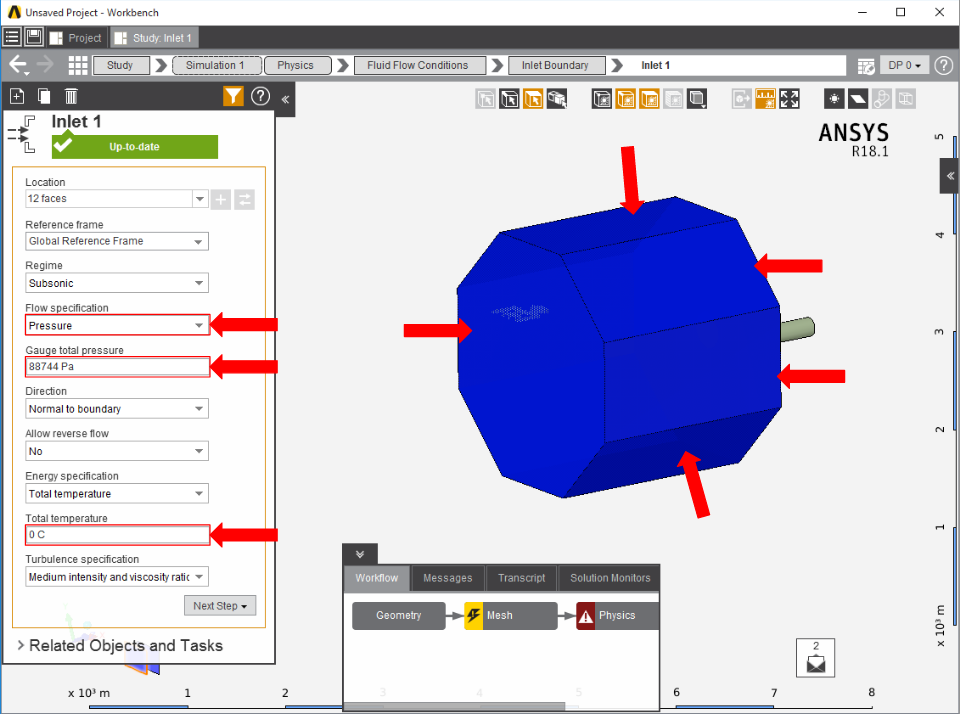Open the shaded cube display dropdown
The width and height of the screenshot is (960, 714).
[x=697, y=99]
